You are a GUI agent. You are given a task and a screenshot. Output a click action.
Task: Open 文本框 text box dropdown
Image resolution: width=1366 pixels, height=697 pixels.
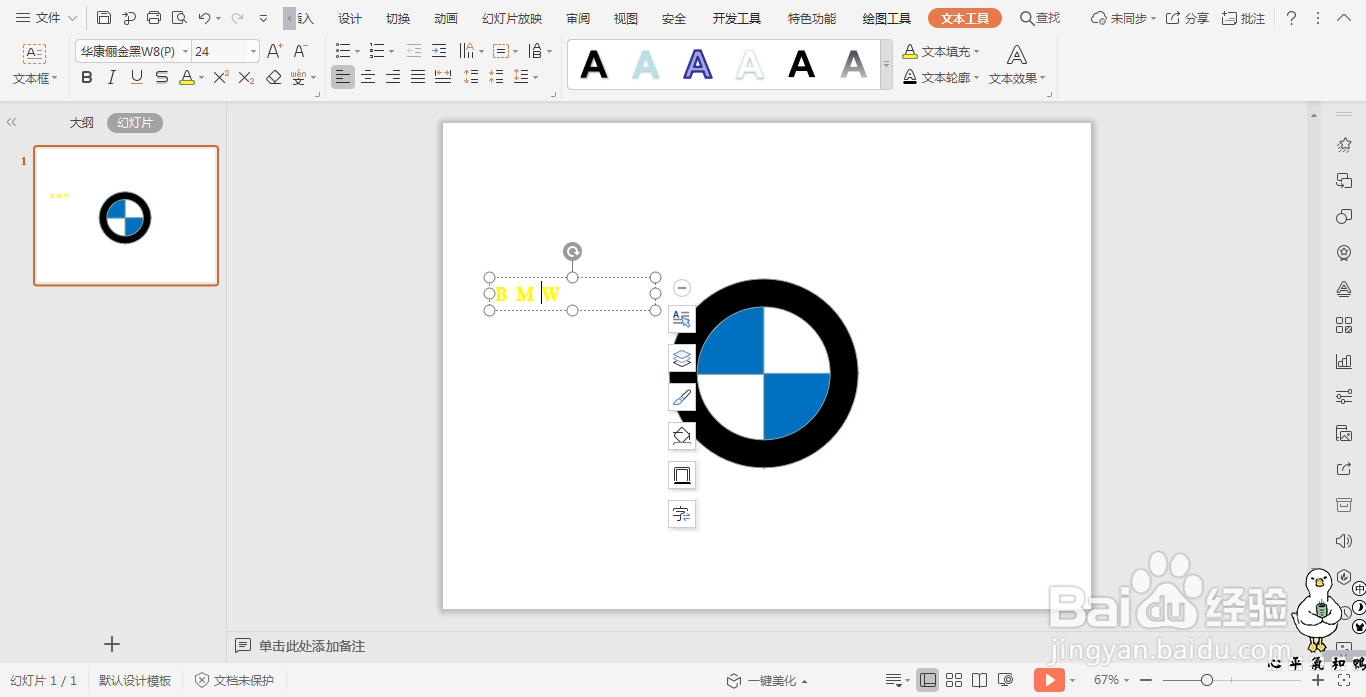[35, 77]
